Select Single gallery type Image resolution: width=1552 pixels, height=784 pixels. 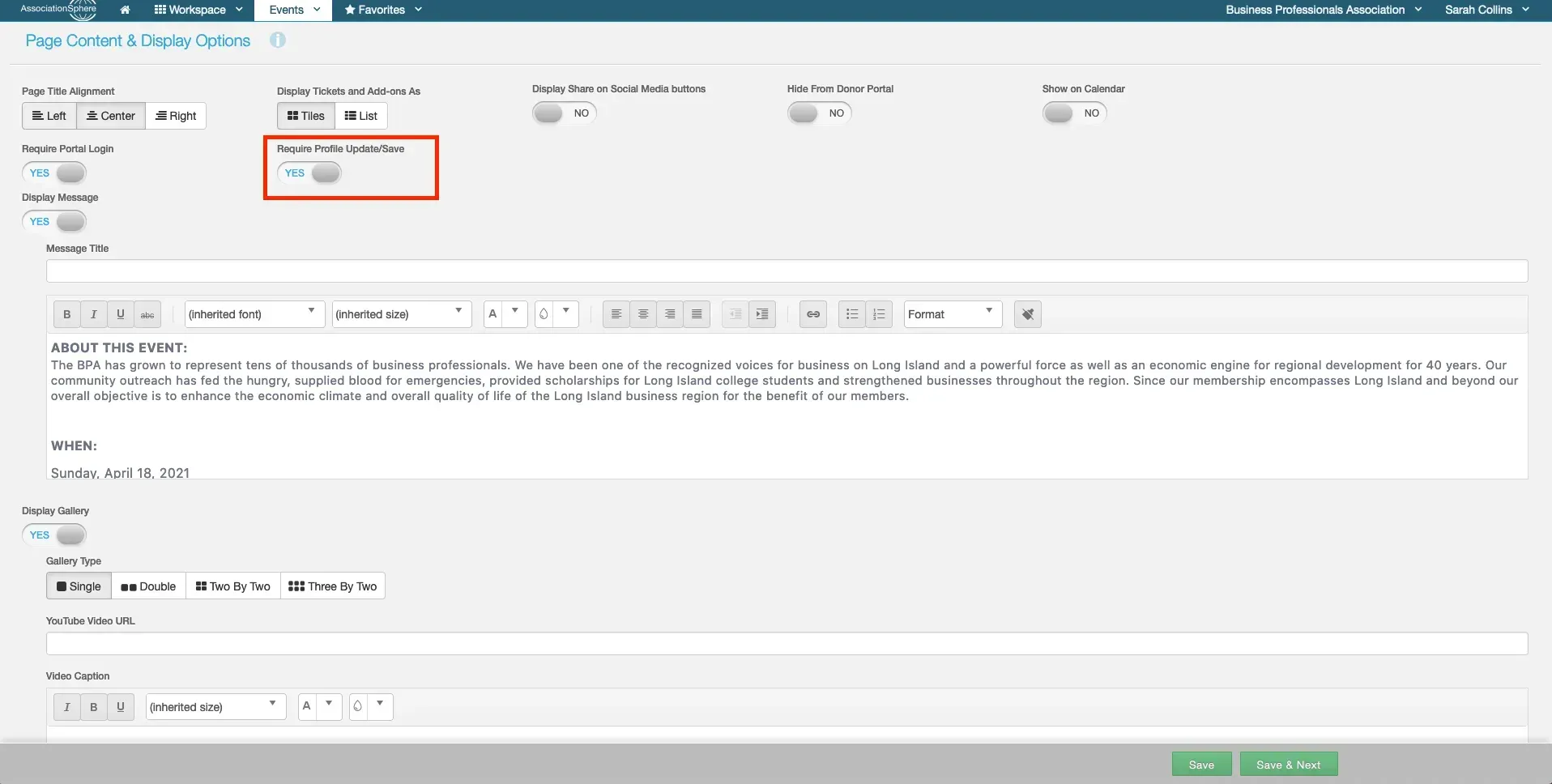coord(79,586)
